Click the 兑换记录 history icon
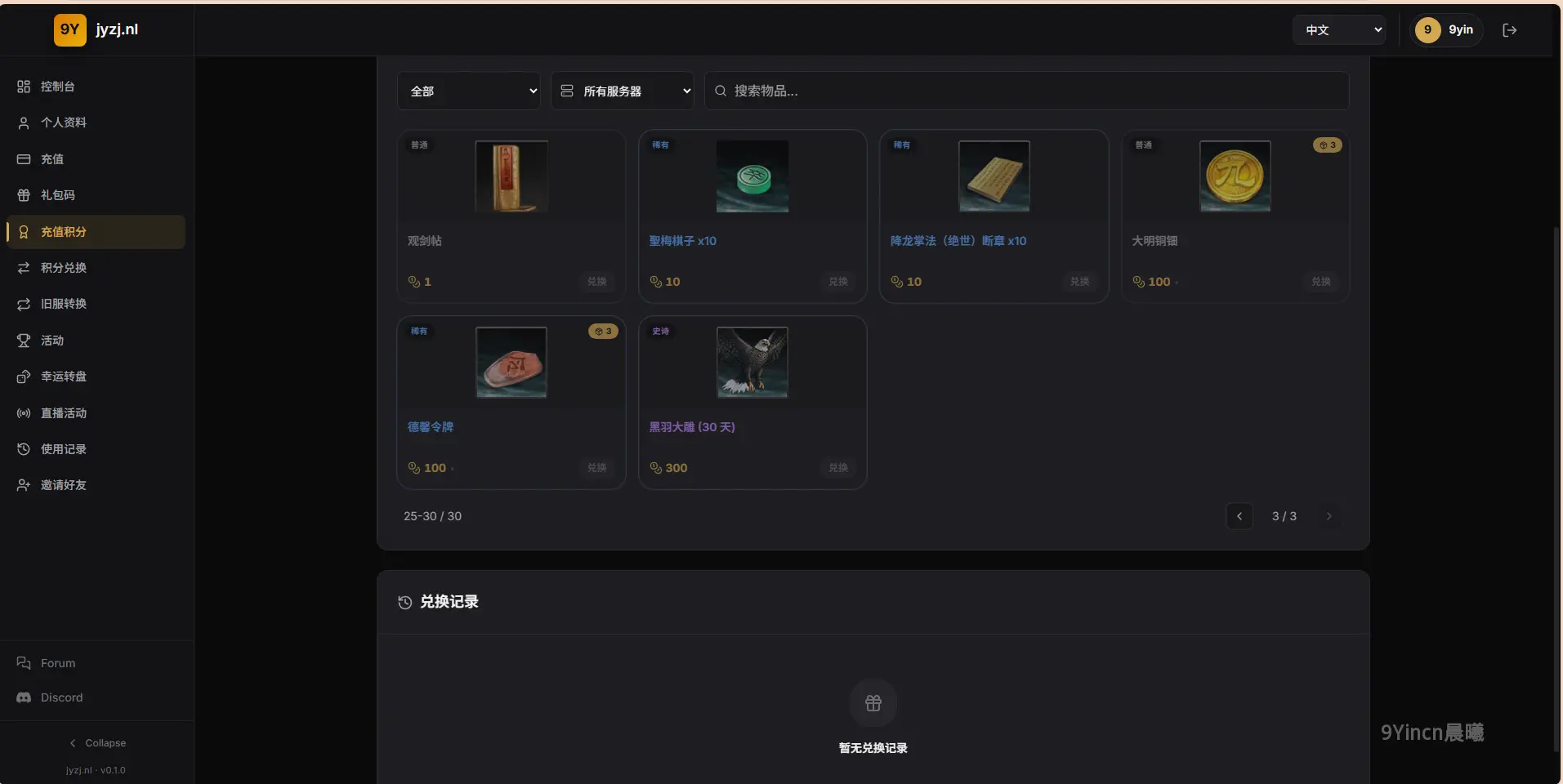Image resolution: width=1563 pixels, height=784 pixels. [404, 603]
